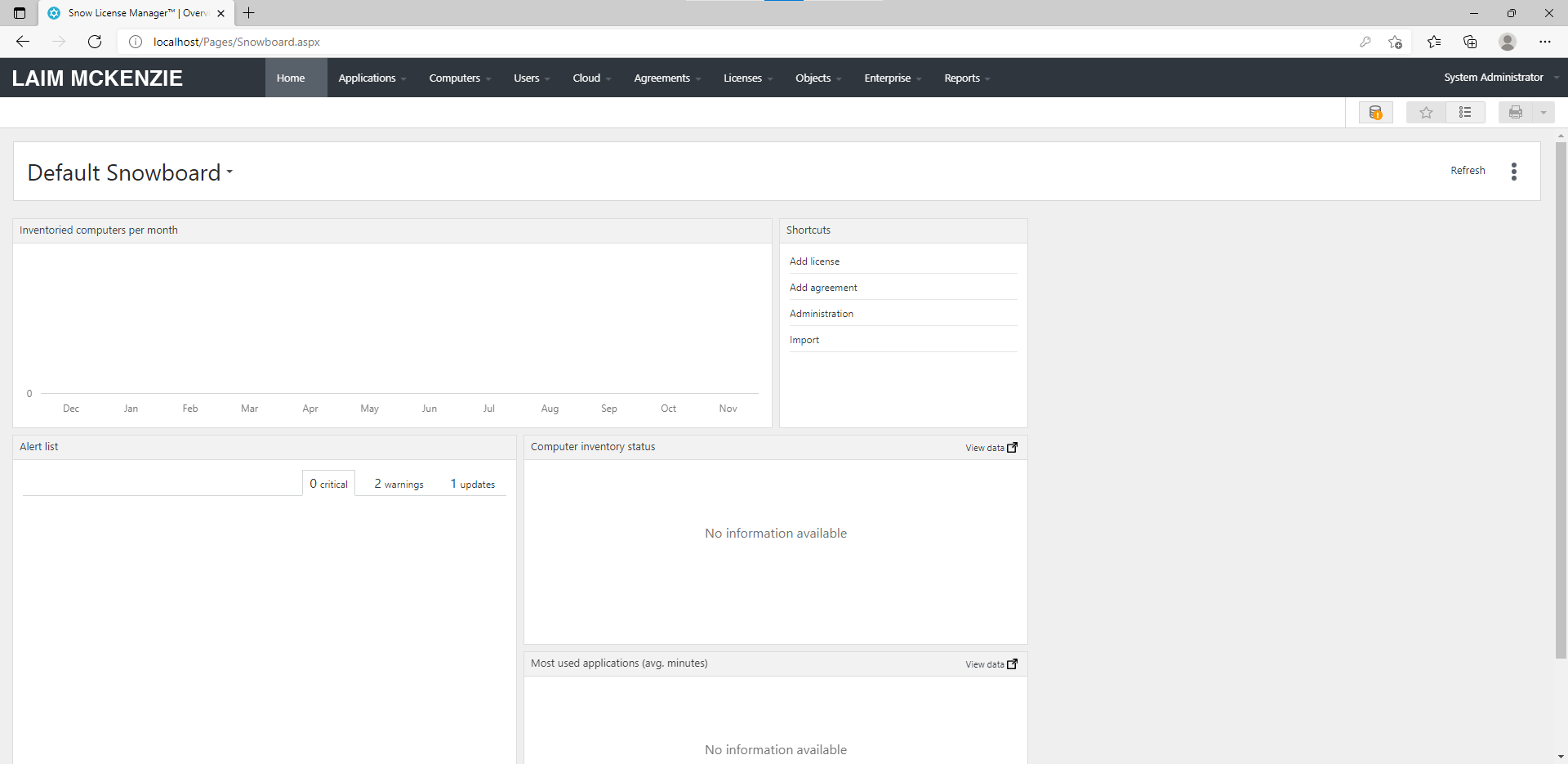Show the 1 updates alert tab
1568x764 pixels.
(x=473, y=484)
